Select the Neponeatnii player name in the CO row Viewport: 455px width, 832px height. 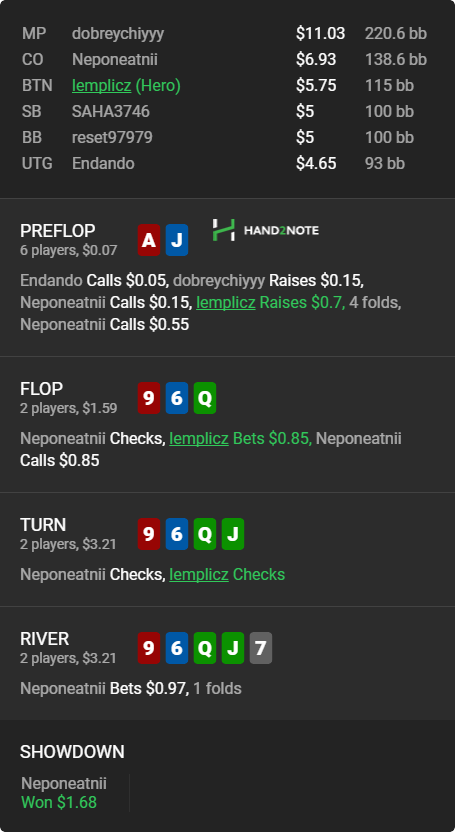pyautogui.click(x=115, y=59)
